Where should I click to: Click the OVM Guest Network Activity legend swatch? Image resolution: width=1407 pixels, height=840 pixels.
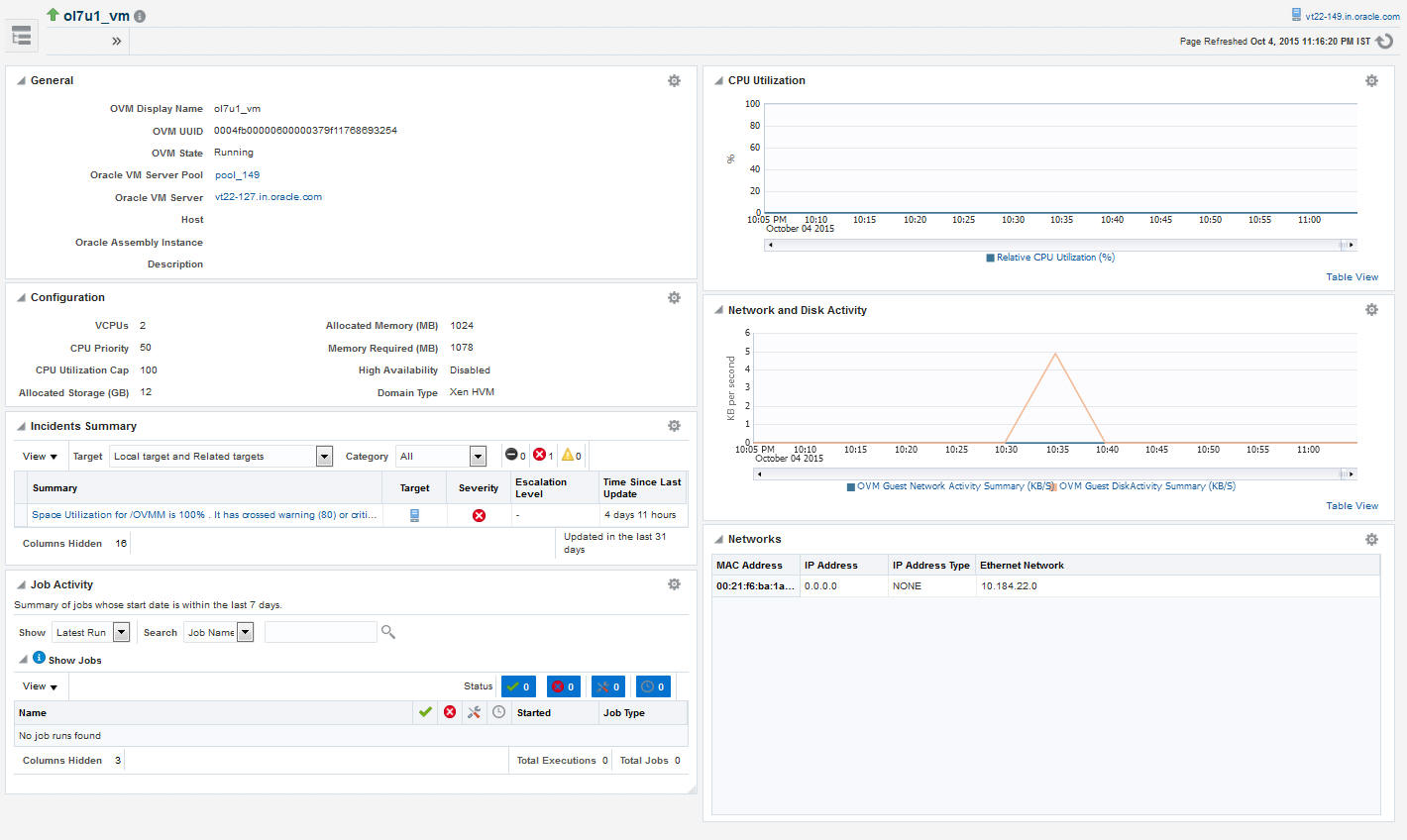[850, 486]
